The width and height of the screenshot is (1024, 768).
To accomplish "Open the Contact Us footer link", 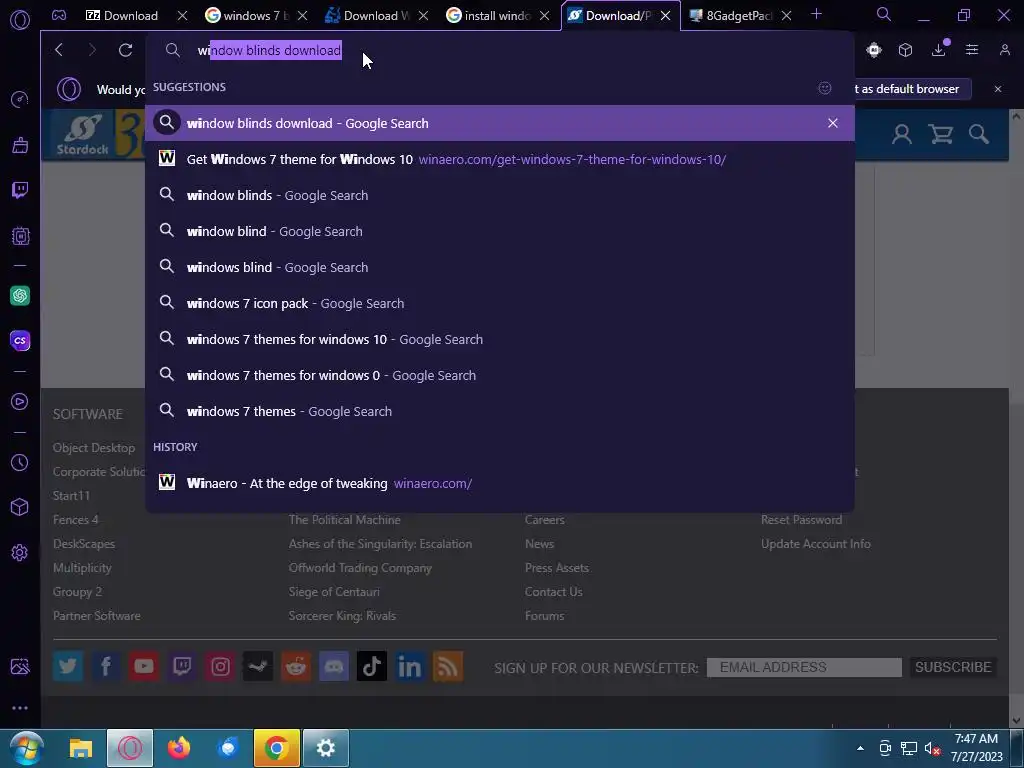I will tap(554, 592).
